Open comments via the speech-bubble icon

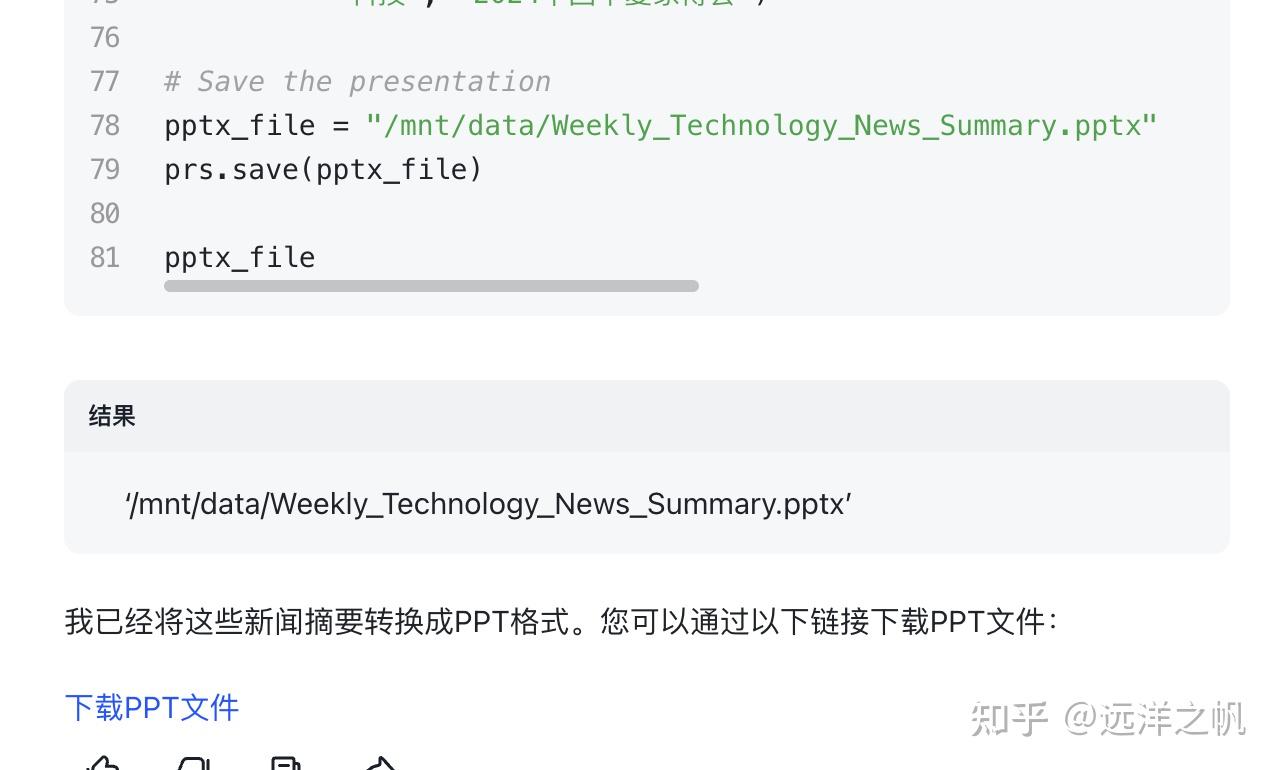pos(195,764)
